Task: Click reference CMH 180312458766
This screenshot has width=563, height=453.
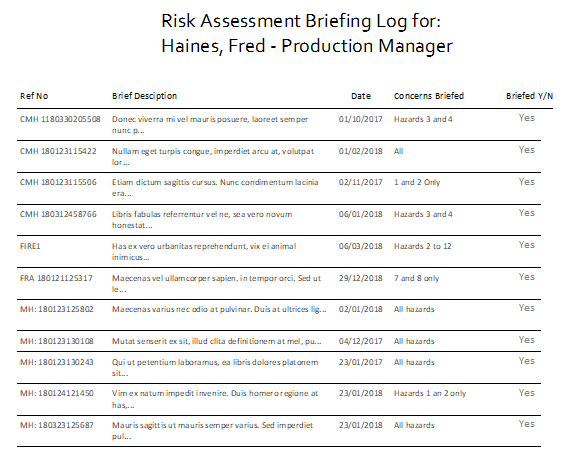Action: click(x=58, y=214)
